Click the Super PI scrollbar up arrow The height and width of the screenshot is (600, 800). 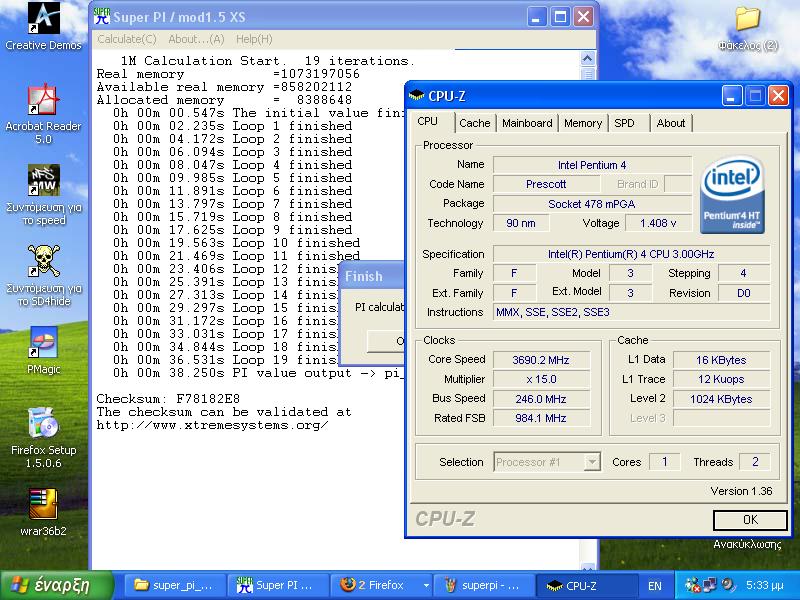pos(587,59)
